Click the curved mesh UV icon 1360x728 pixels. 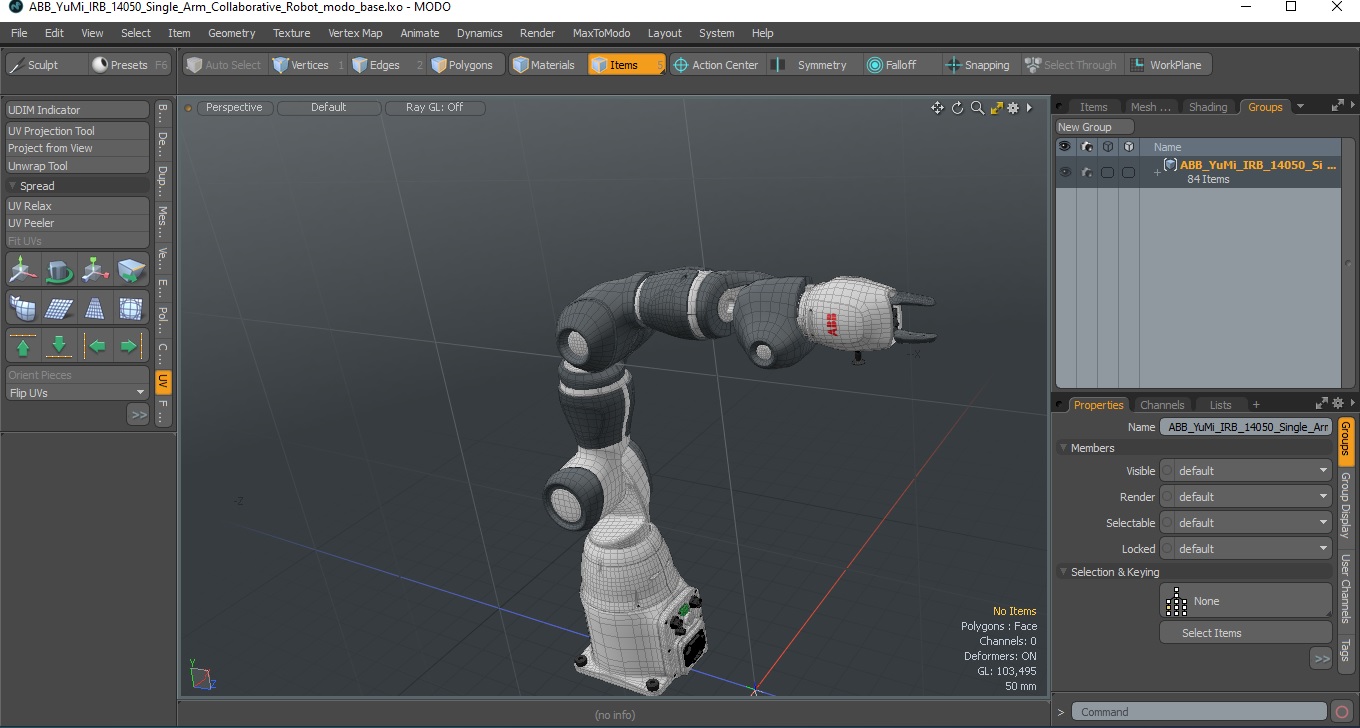pyautogui.click(x=23, y=308)
